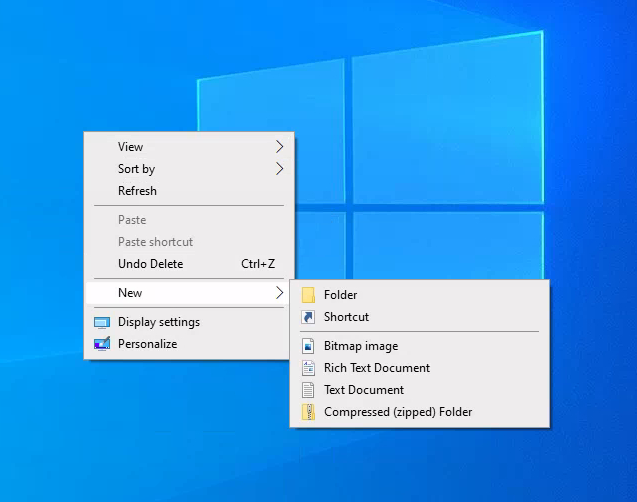The image size is (637, 502).
Task: Click the Shortcut arrow icon
Action: (308, 317)
